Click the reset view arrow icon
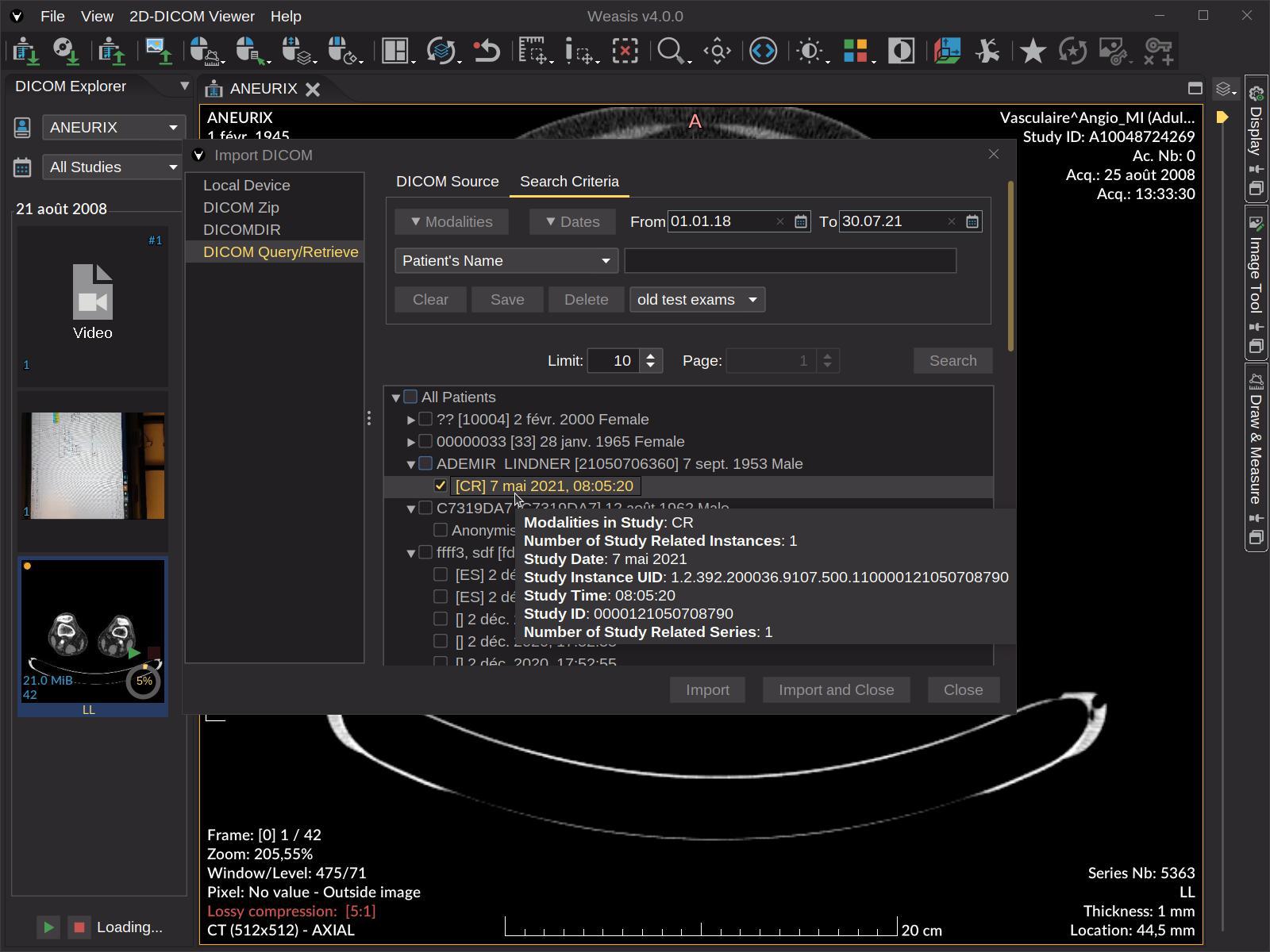 click(487, 52)
